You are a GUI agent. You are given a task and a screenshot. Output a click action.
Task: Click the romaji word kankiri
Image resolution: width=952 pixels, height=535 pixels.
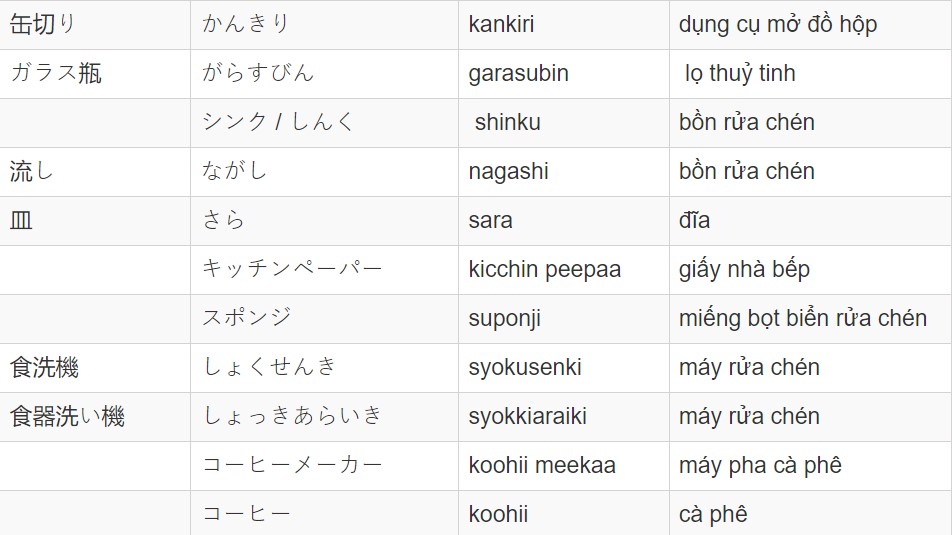click(x=501, y=24)
